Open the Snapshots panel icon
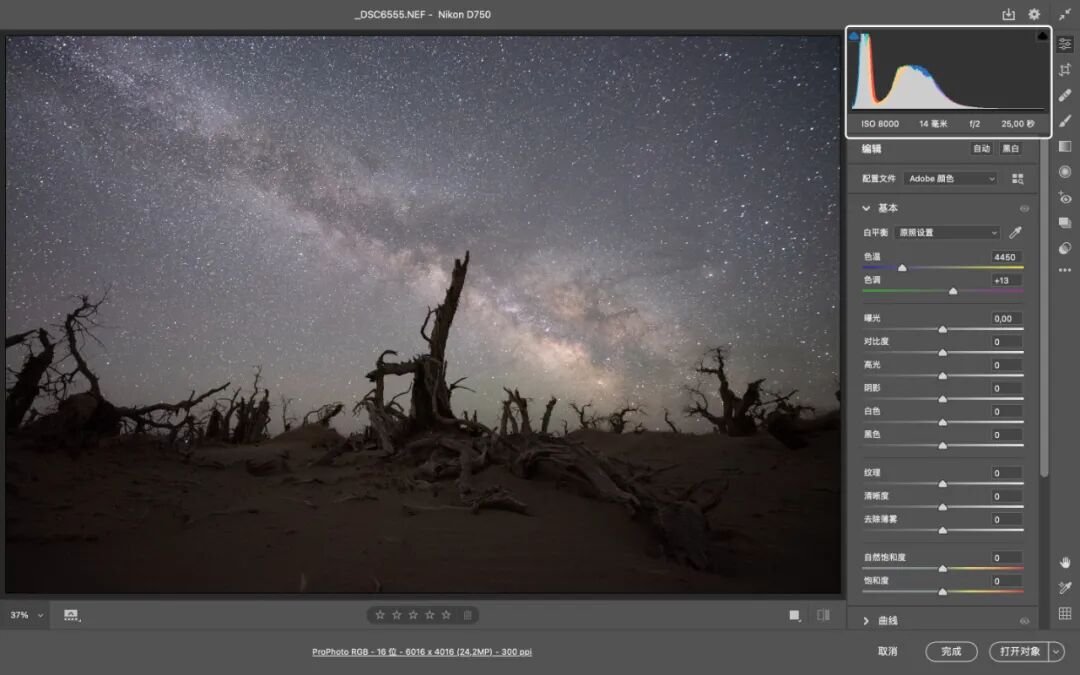This screenshot has height=675, width=1080. pyautogui.click(x=1065, y=223)
